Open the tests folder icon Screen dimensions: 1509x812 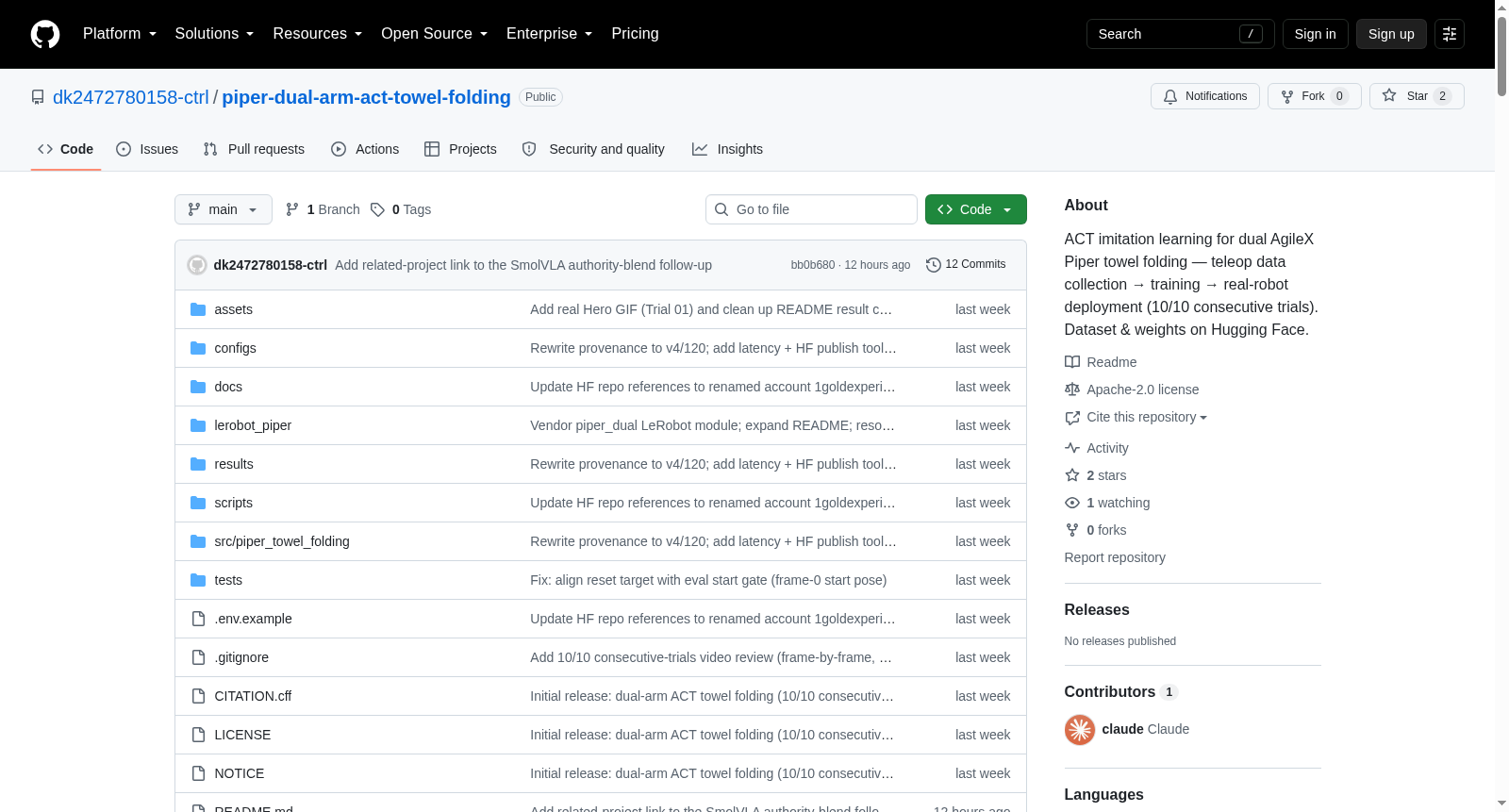(x=198, y=580)
